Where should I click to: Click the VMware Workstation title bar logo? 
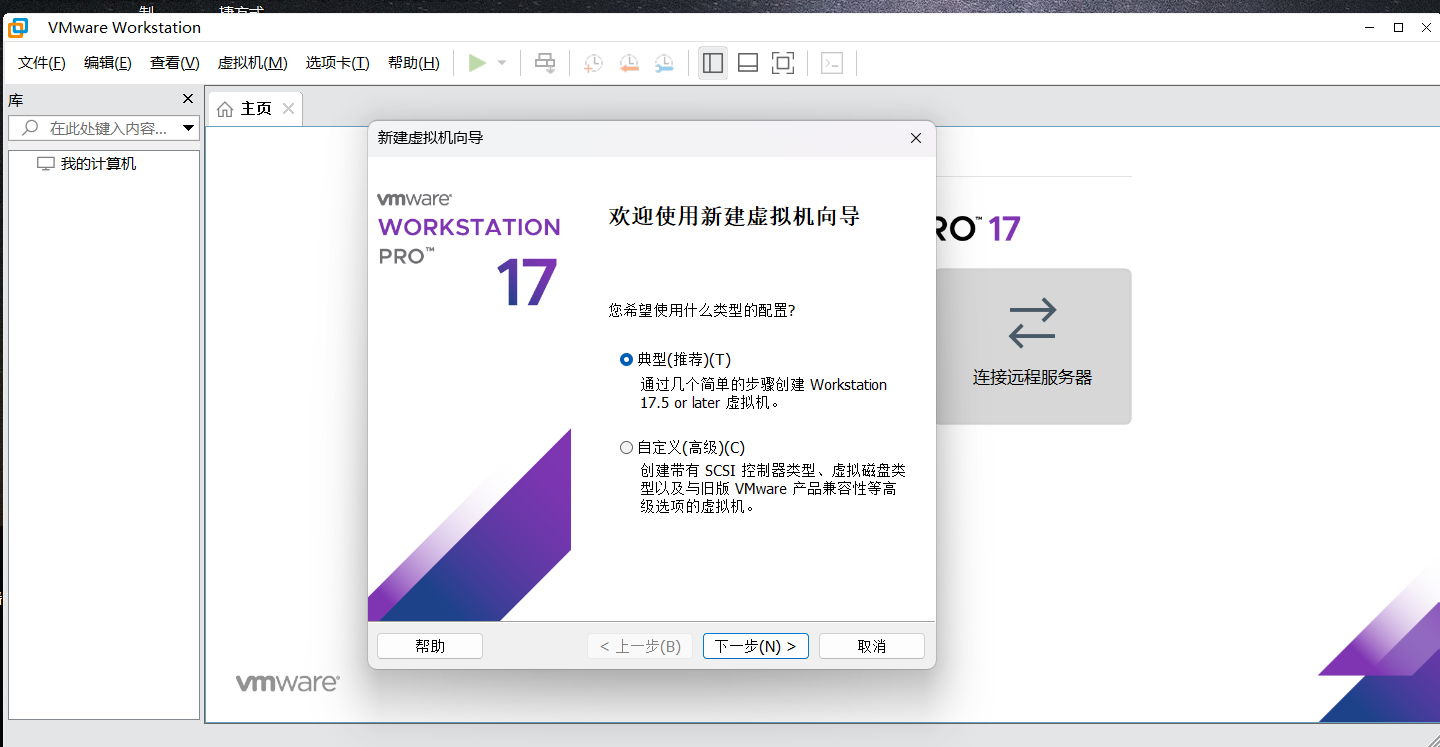[x=18, y=27]
